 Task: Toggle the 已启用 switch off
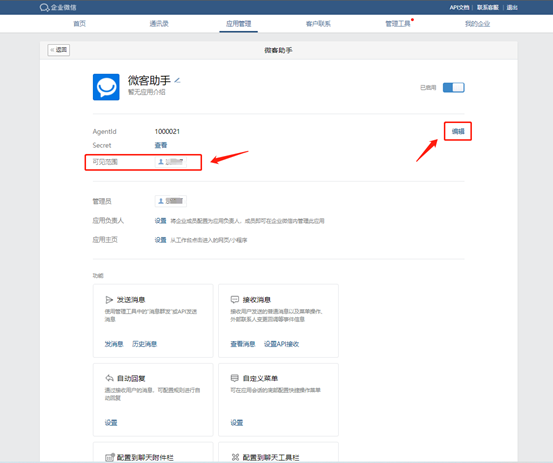[x=454, y=87]
